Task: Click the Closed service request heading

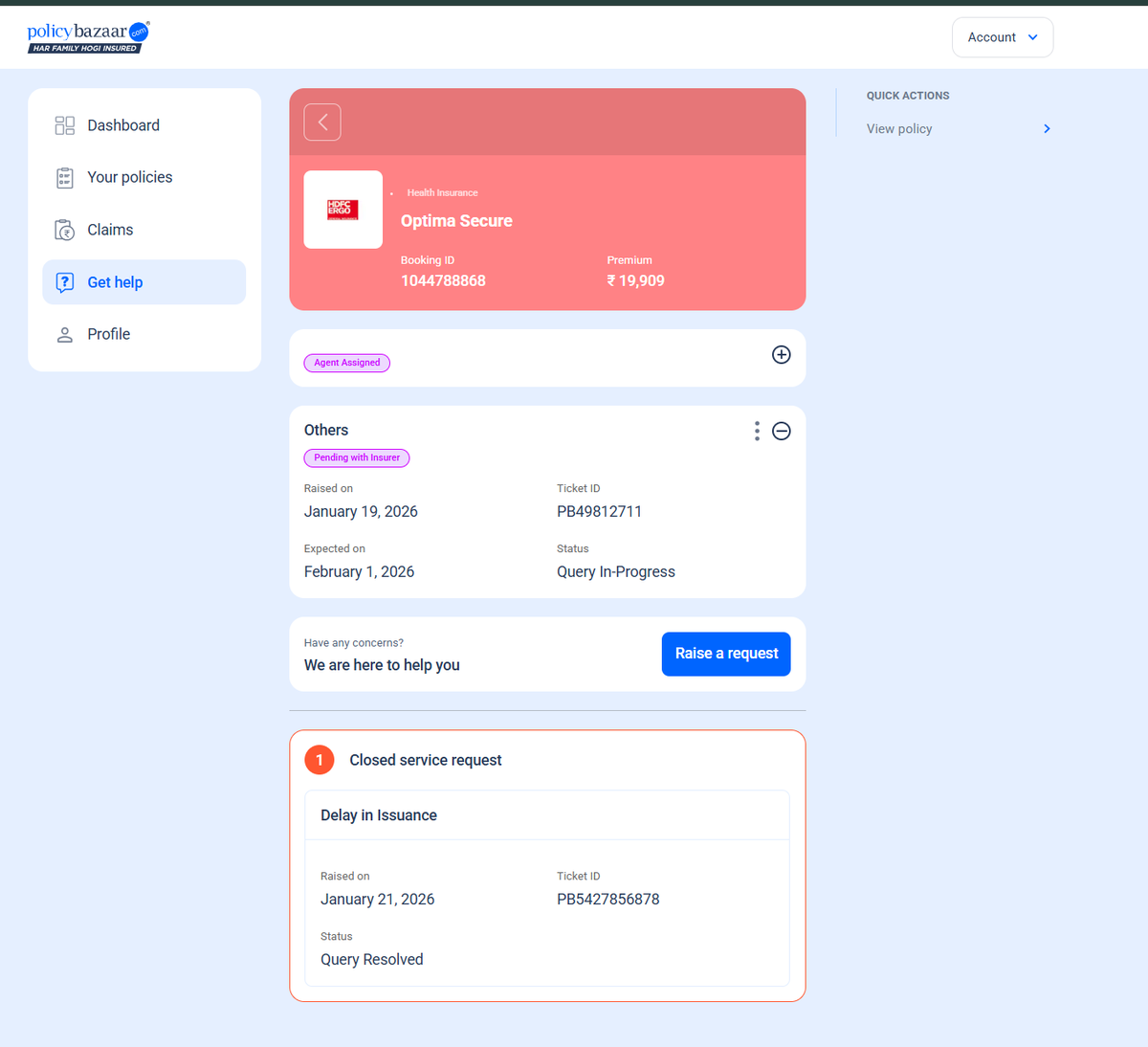Action: [x=426, y=760]
